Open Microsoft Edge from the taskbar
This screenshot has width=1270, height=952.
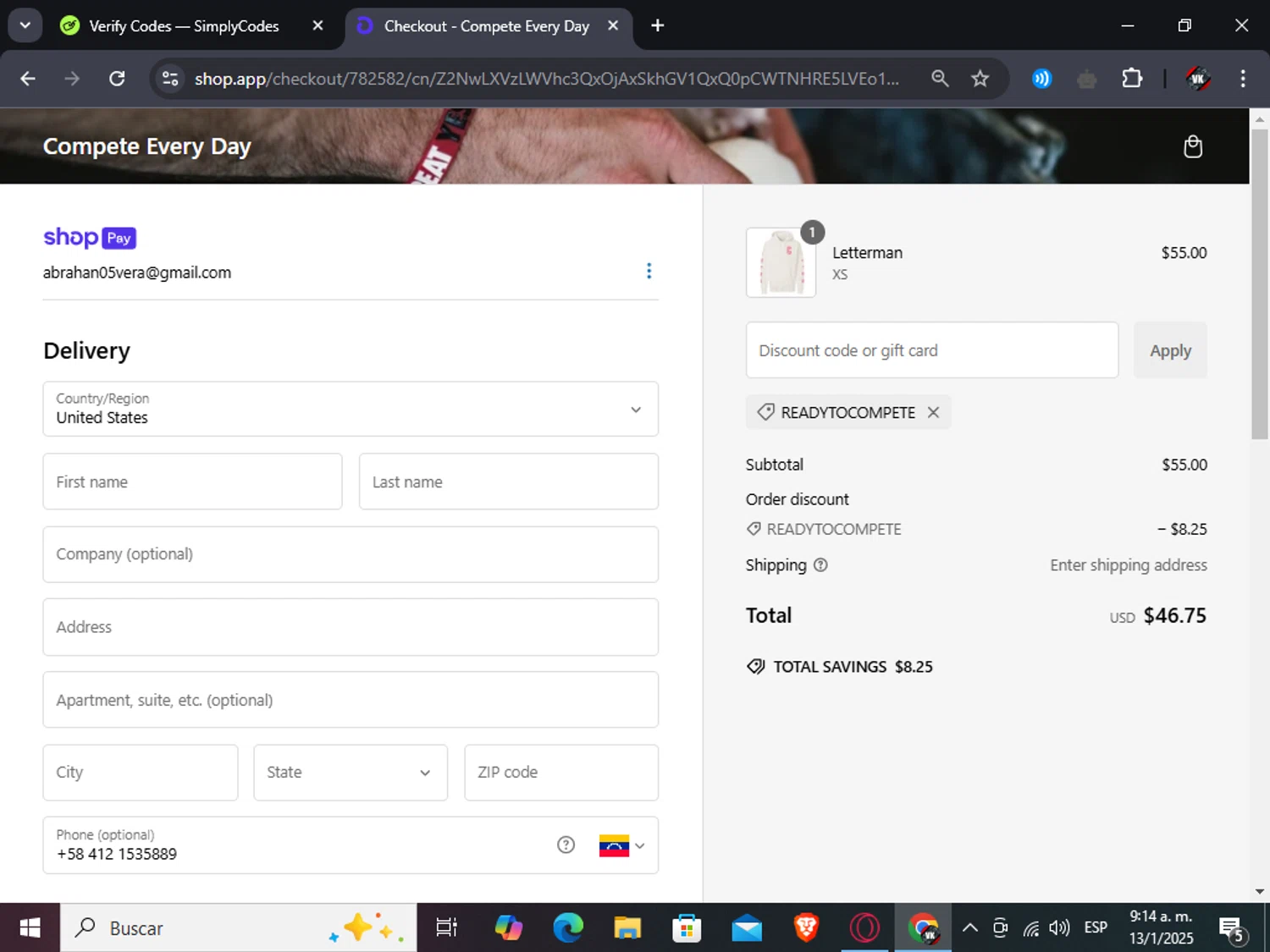tap(568, 928)
